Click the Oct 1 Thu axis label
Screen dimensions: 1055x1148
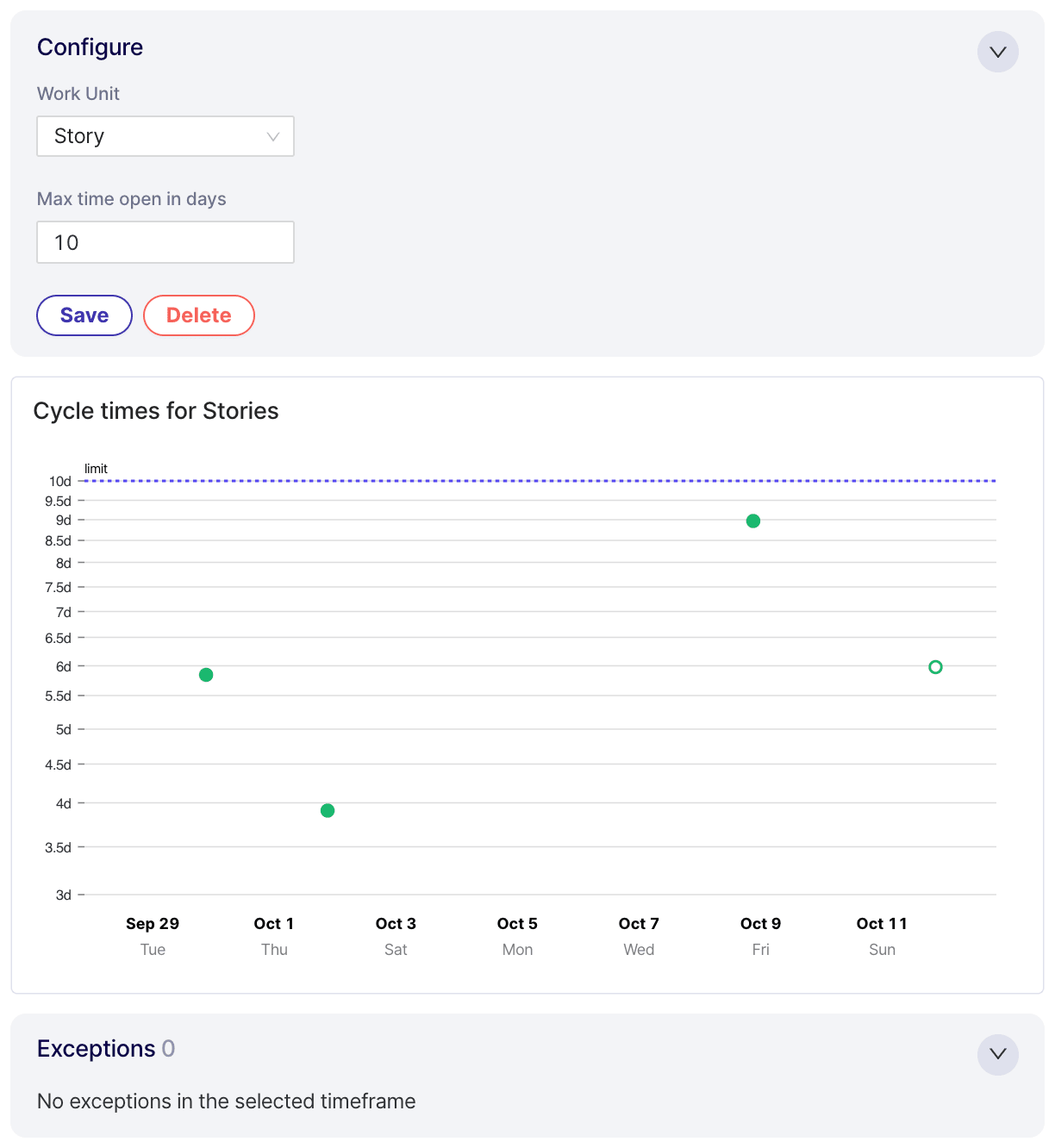274,935
